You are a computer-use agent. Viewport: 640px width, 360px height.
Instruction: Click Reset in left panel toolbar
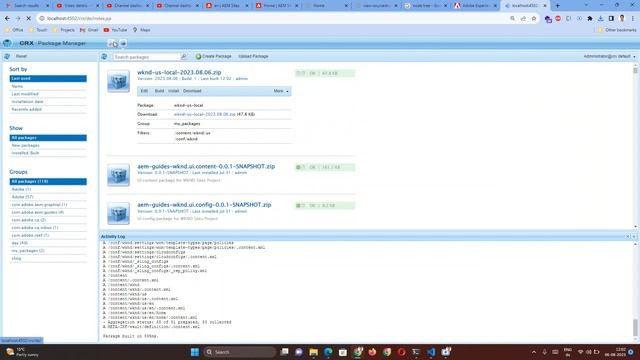21,56
